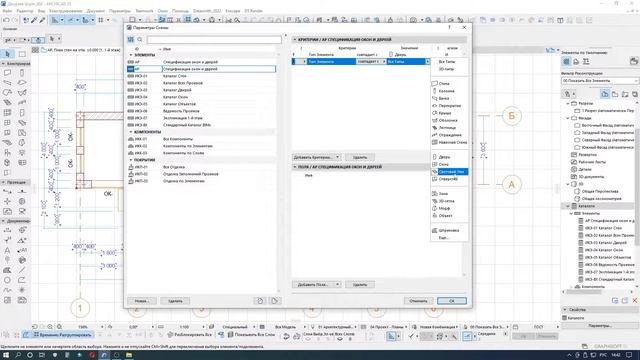Open ИКЭ-02 Каталог Всех Проемов in navigator

point(607,236)
